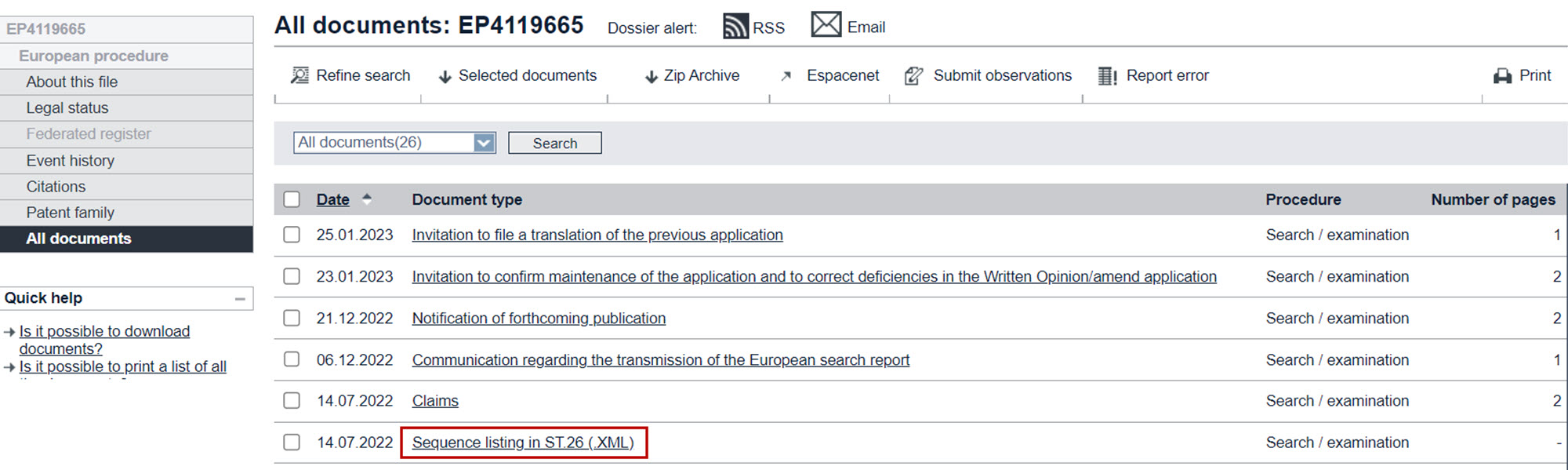1568x470 pixels.
Task: Open Espacenet via external link icon
Action: [x=786, y=76]
